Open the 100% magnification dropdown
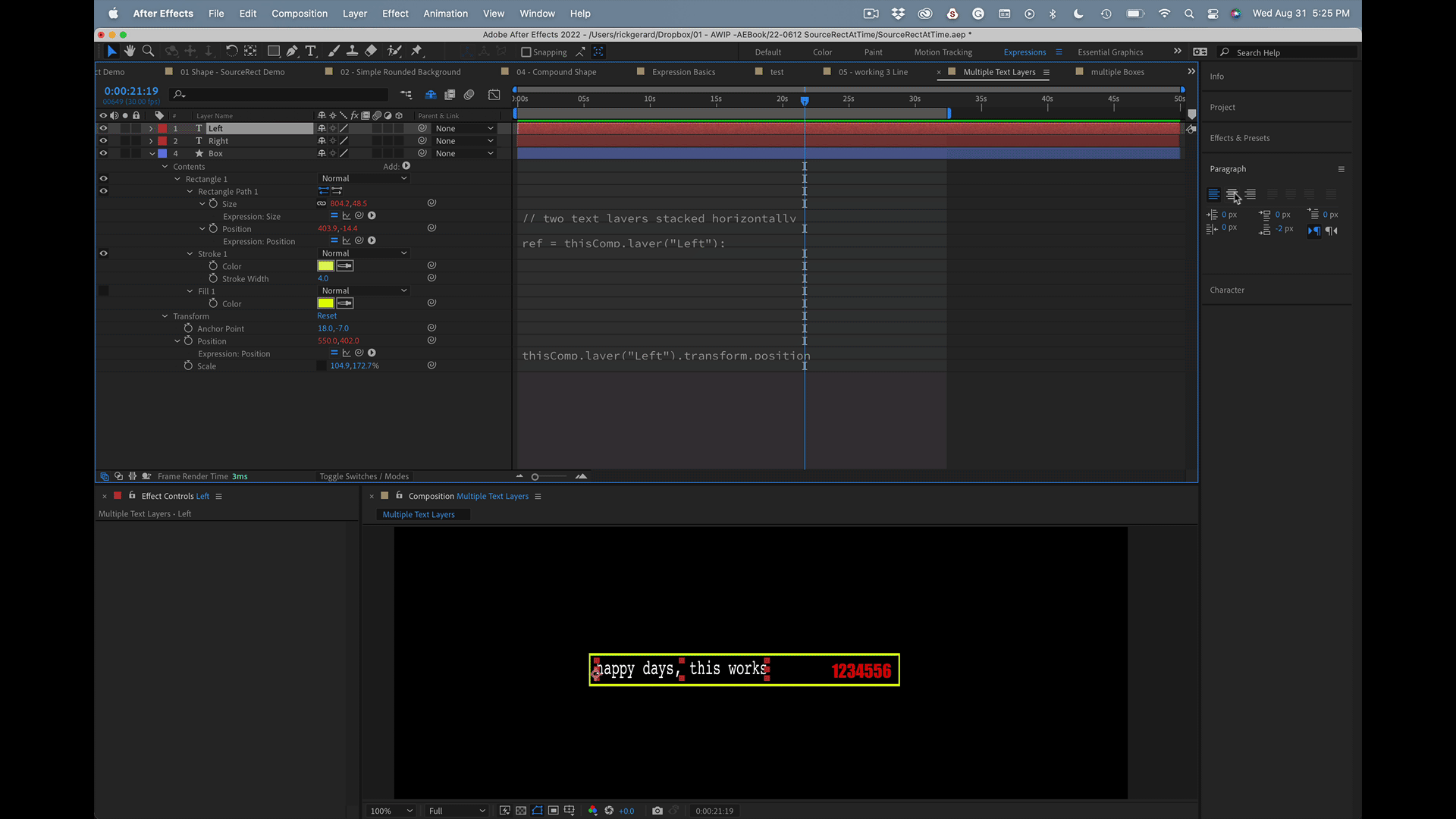This screenshot has height=819, width=1456. click(391, 811)
